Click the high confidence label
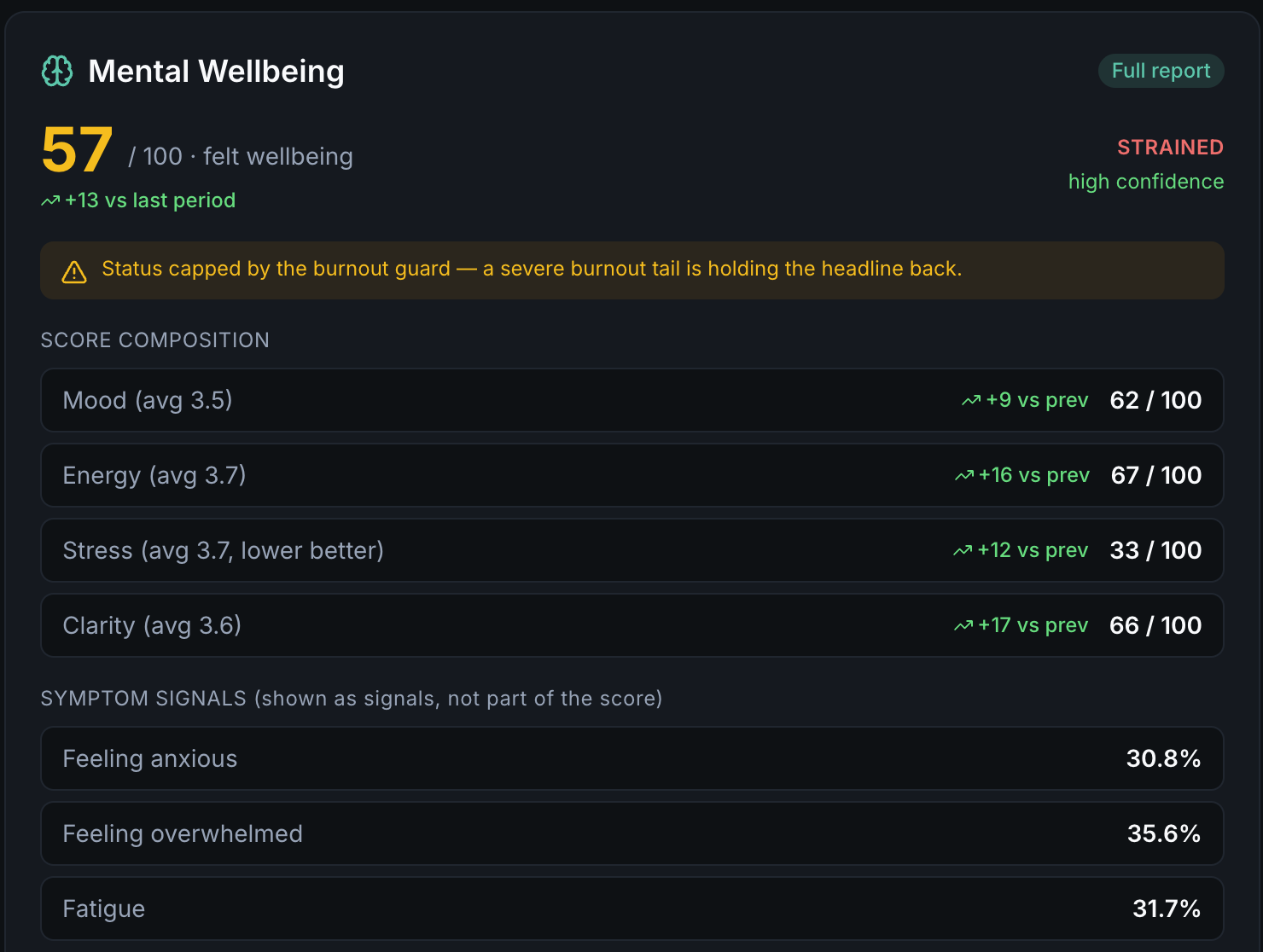The width and height of the screenshot is (1263, 952). pos(1146,182)
